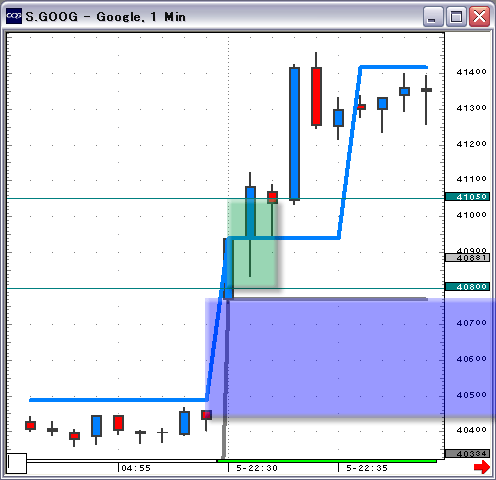Click the 41200 price scale label

click(x=471, y=144)
